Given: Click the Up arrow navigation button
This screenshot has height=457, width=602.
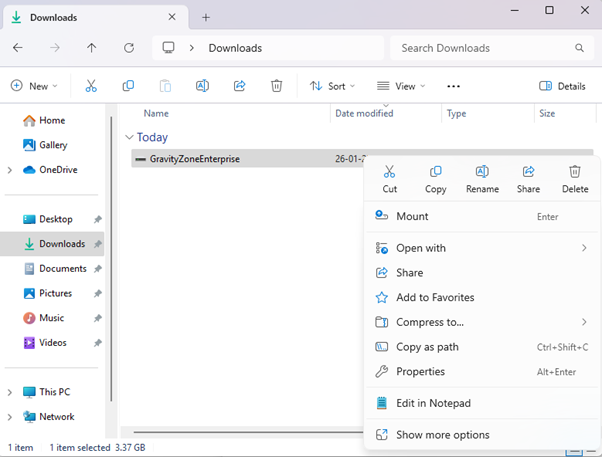Looking at the screenshot, I should (x=92, y=48).
